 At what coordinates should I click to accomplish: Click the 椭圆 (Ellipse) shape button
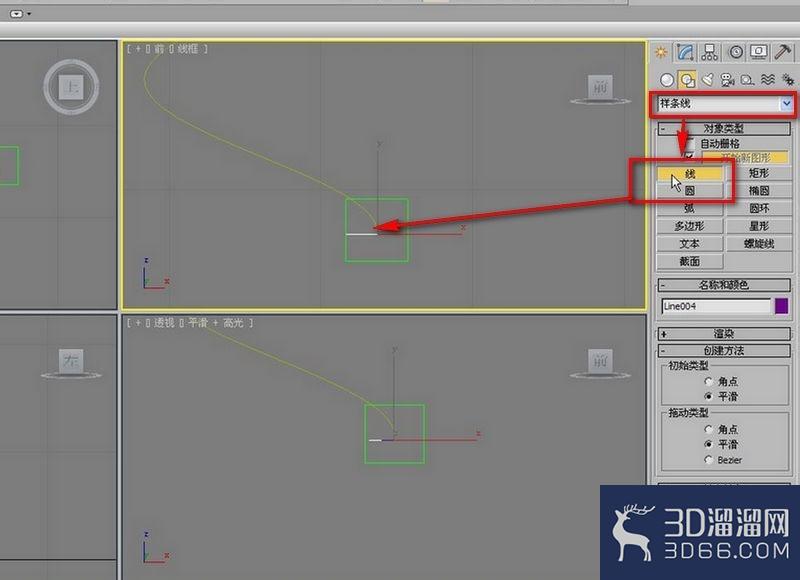pos(759,191)
